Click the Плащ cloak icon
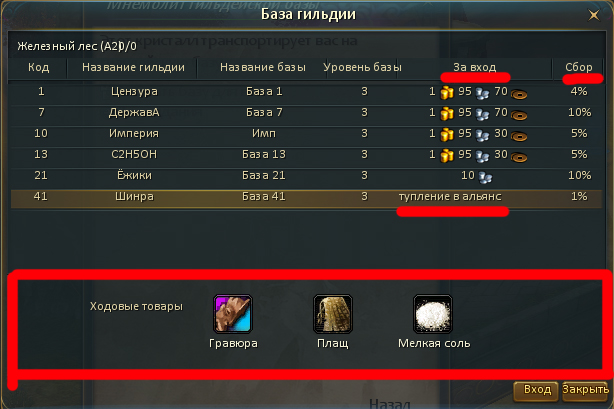This screenshot has height=409, width=614. click(333, 314)
